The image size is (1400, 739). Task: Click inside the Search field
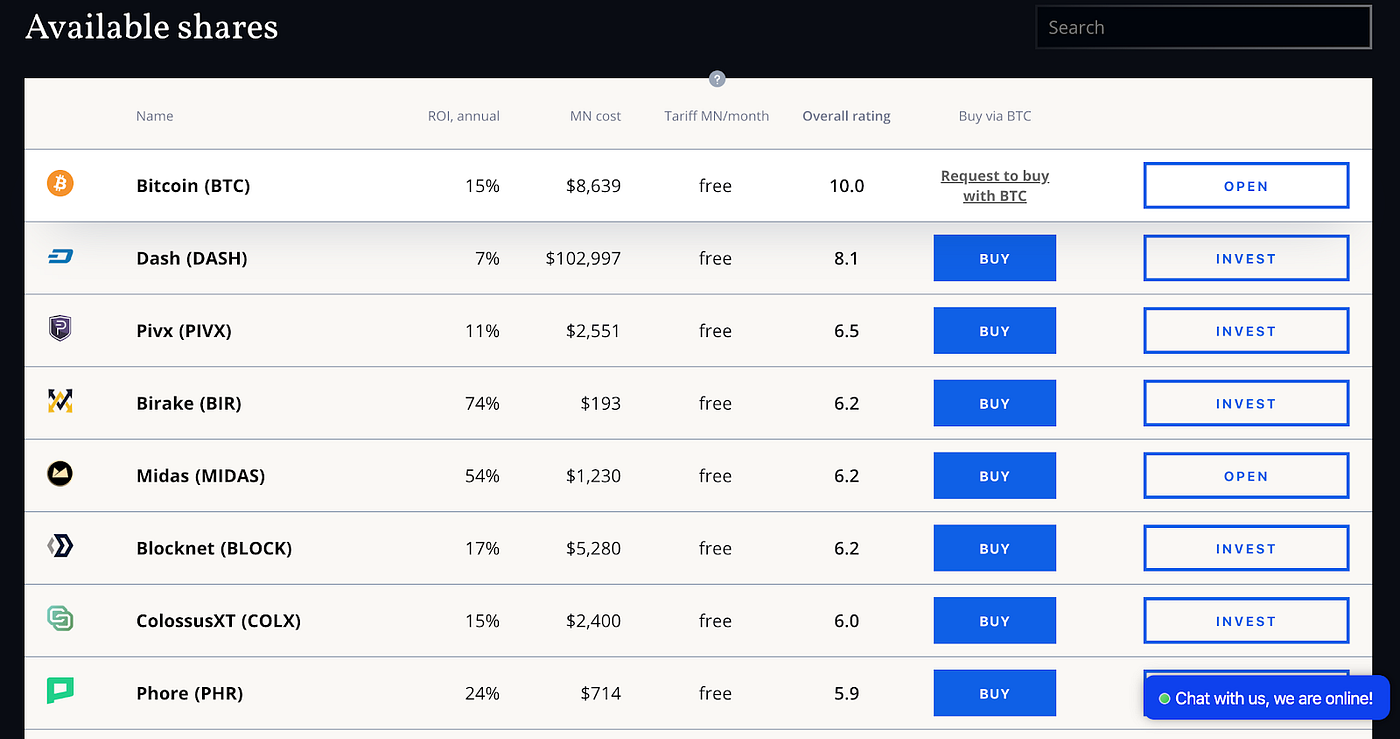pos(1202,27)
